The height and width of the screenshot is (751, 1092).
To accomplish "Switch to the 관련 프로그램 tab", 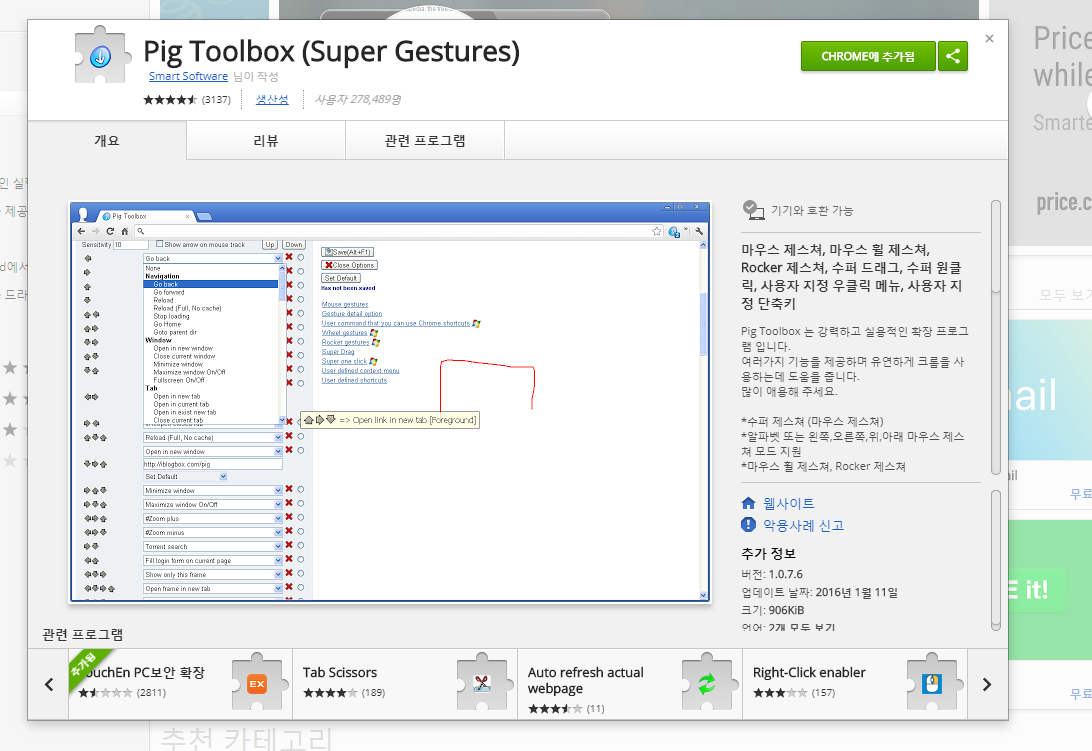I will click(425, 141).
